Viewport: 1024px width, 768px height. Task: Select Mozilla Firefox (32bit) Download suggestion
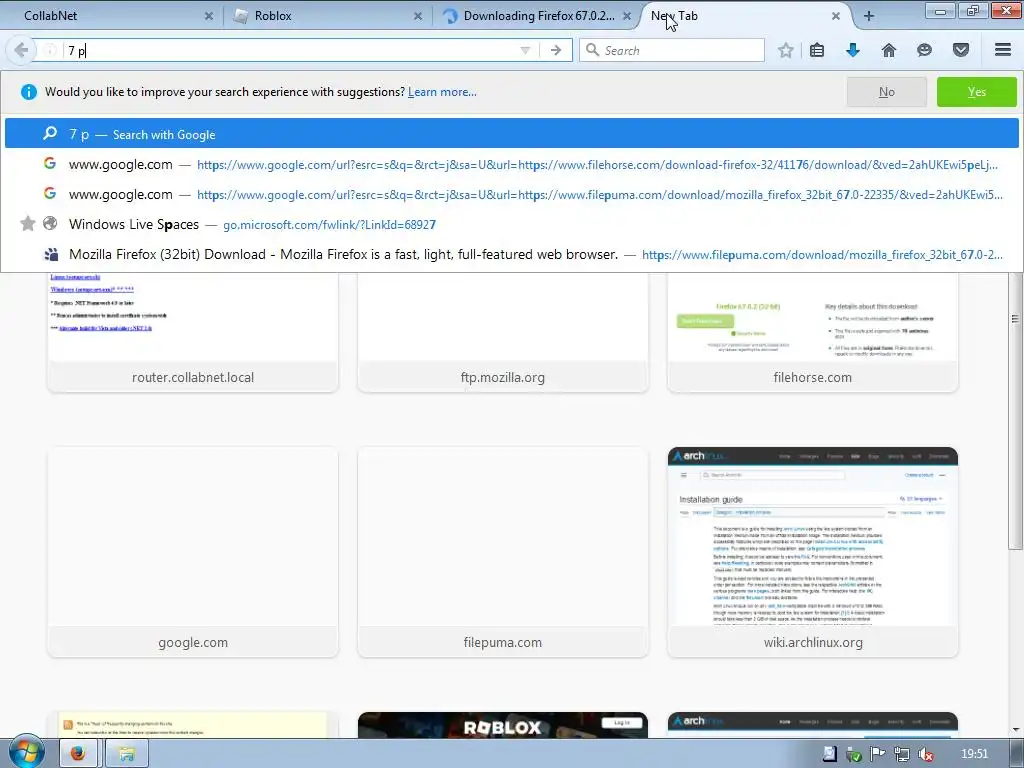click(x=511, y=254)
